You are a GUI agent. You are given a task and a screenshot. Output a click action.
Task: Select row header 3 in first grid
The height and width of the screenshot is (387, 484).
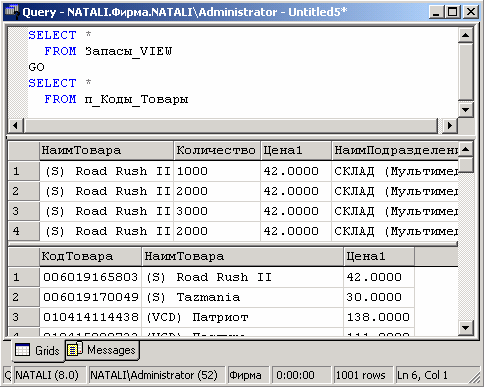[23, 211]
